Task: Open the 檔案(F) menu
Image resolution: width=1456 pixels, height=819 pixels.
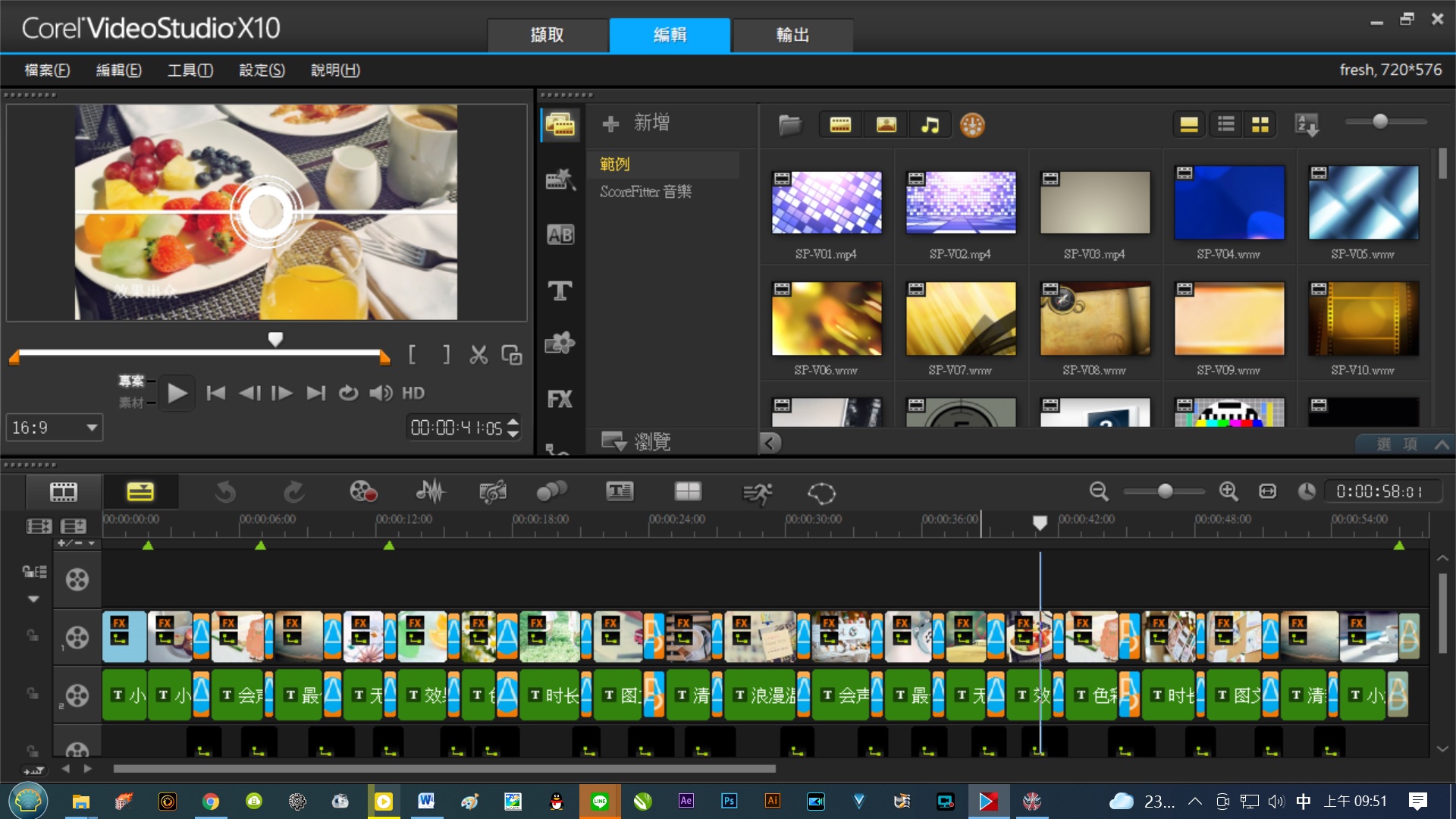Action: pyautogui.click(x=47, y=71)
